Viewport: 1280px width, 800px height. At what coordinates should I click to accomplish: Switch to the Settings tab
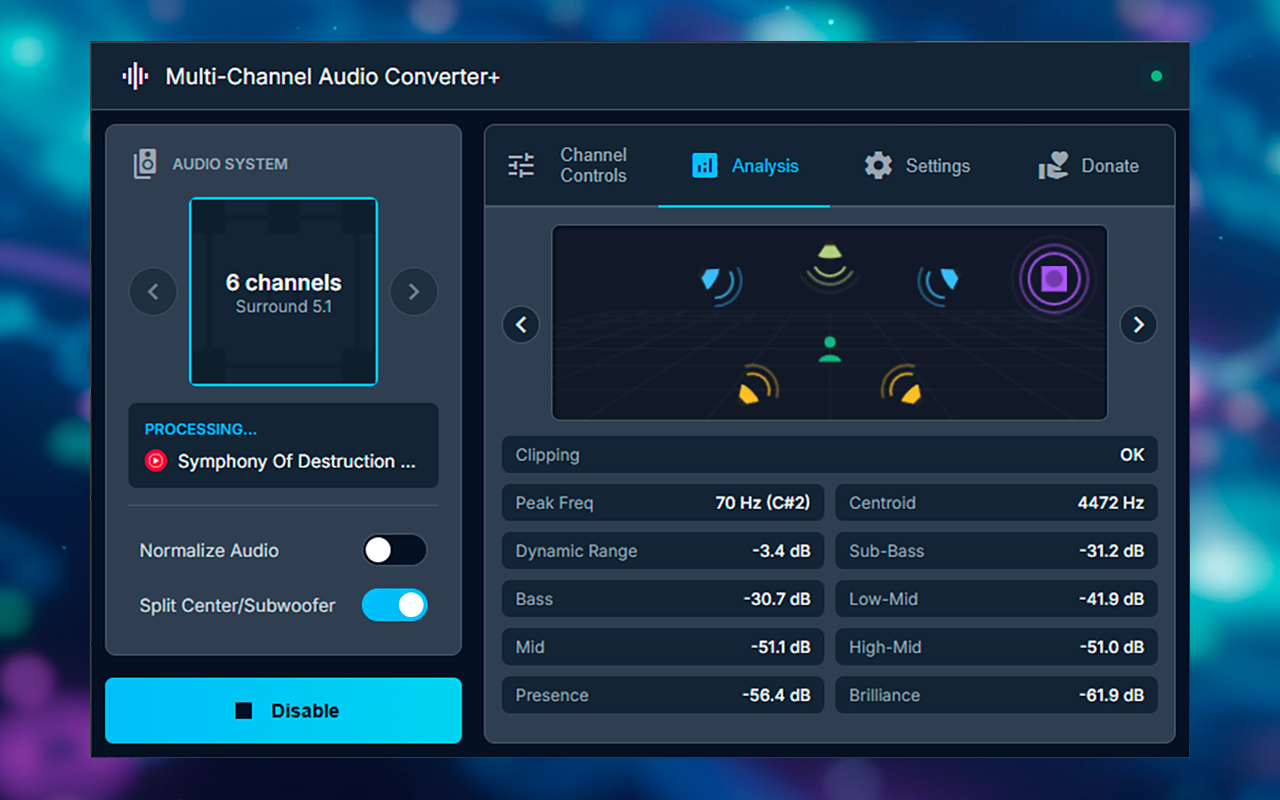917,165
